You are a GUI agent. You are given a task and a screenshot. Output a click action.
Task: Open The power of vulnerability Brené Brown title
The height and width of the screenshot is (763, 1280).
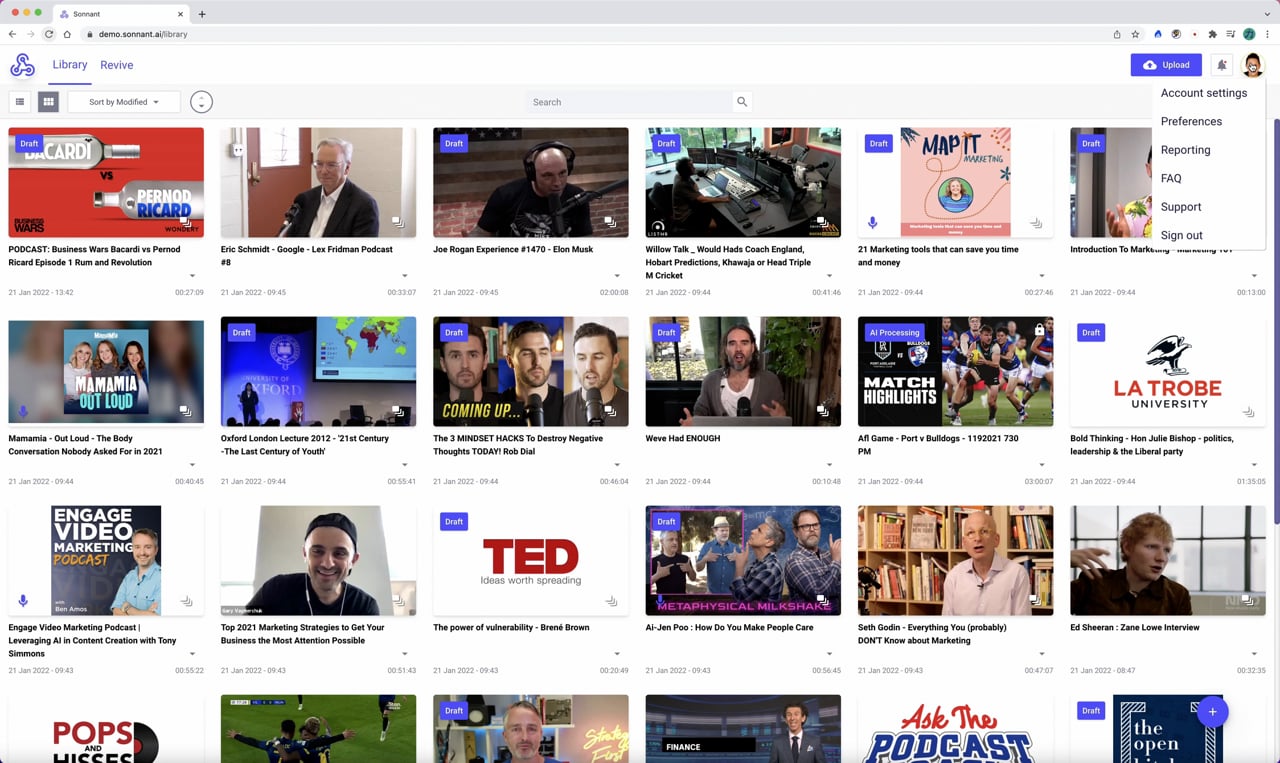pos(511,628)
